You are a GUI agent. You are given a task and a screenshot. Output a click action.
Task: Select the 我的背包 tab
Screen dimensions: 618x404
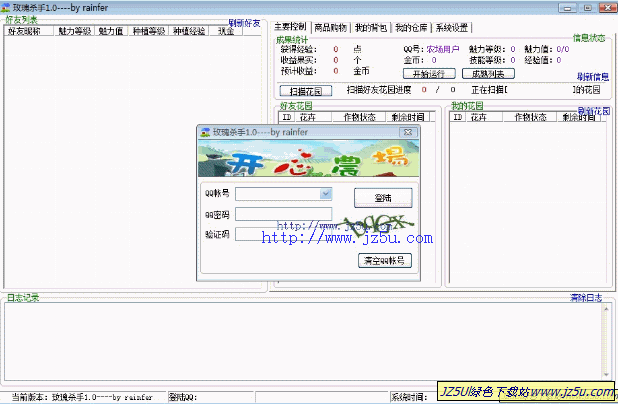(371, 28)
